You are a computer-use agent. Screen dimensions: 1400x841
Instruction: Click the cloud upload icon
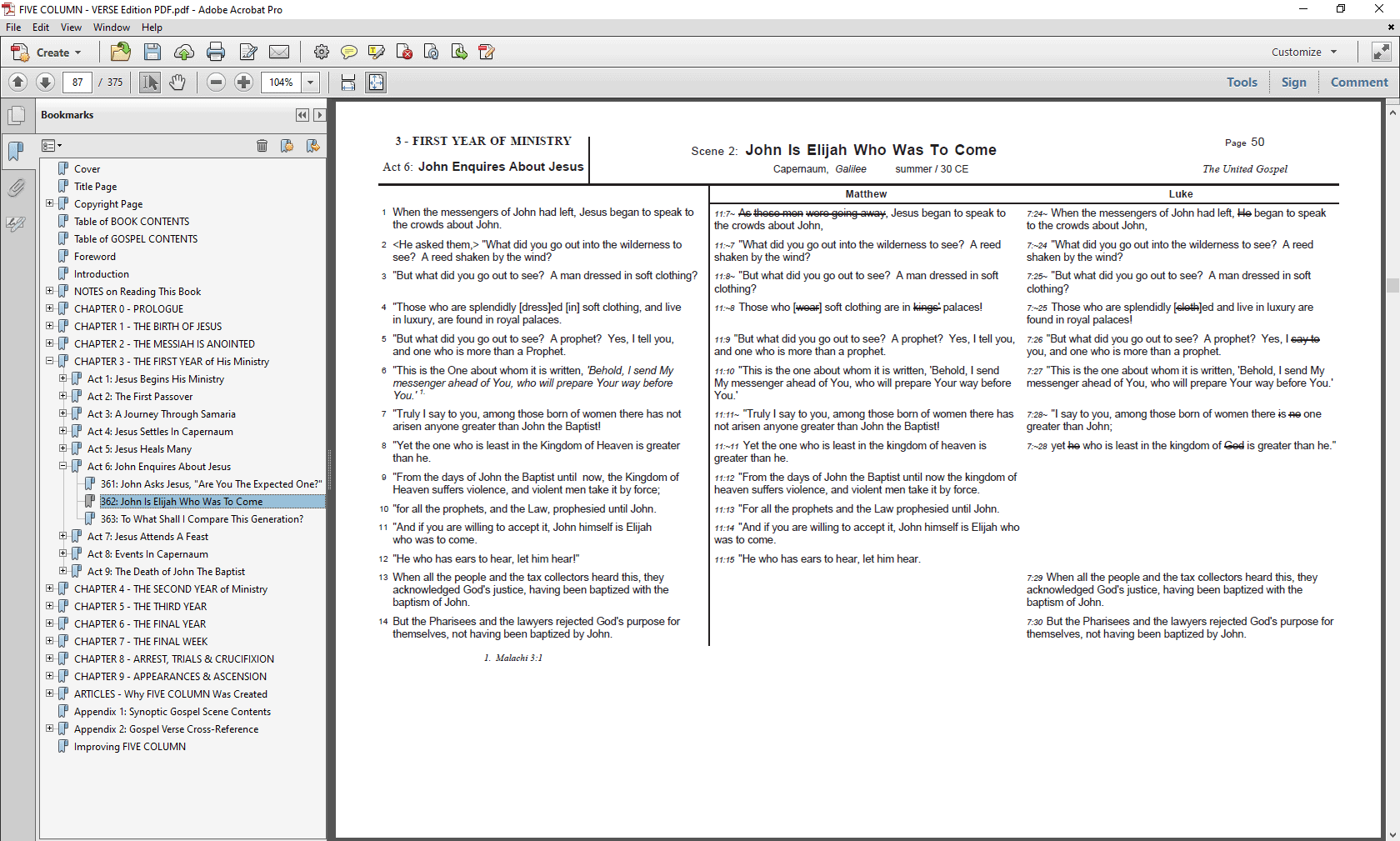184,53
